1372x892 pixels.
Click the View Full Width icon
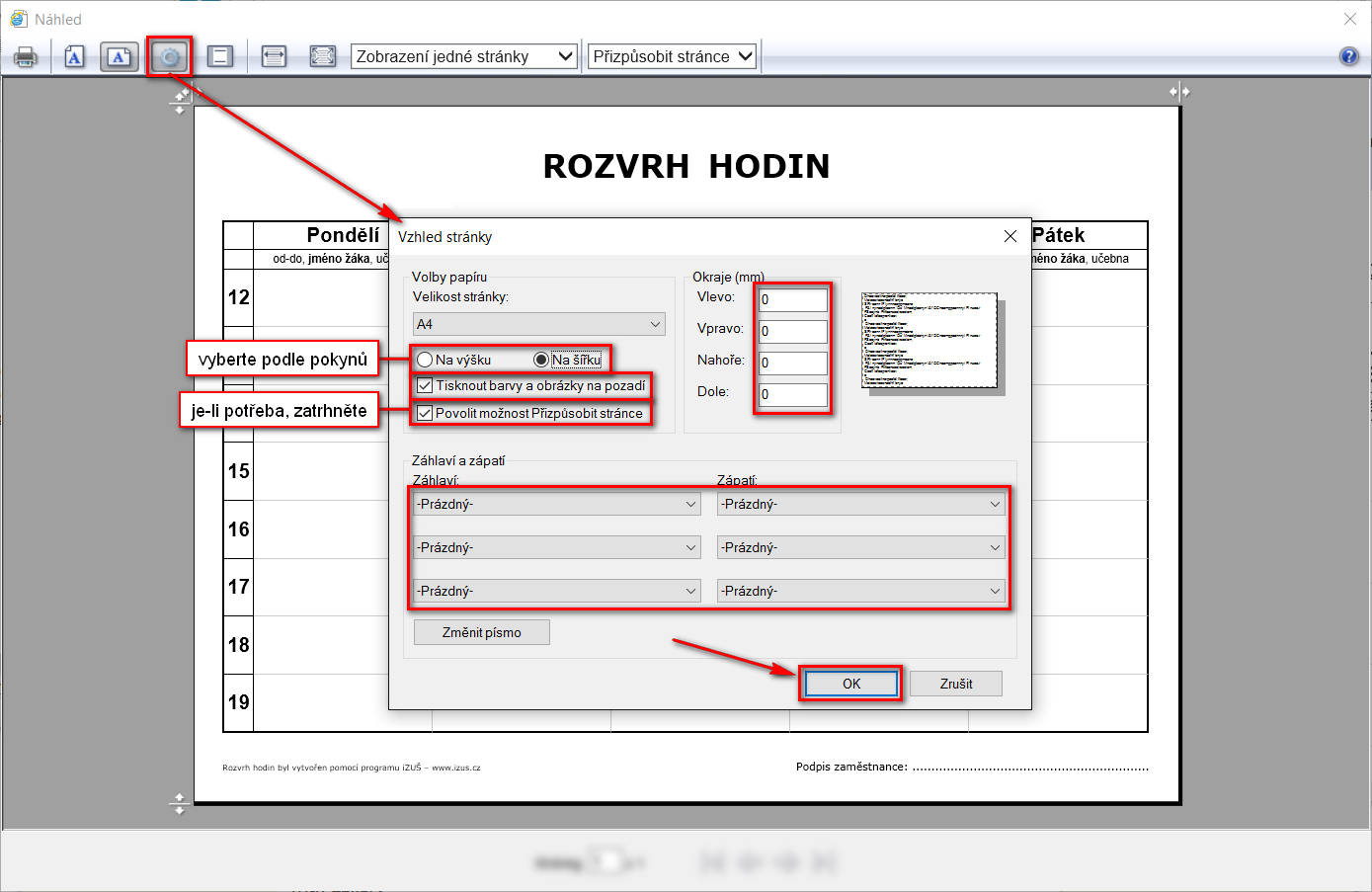coord(274,57)
